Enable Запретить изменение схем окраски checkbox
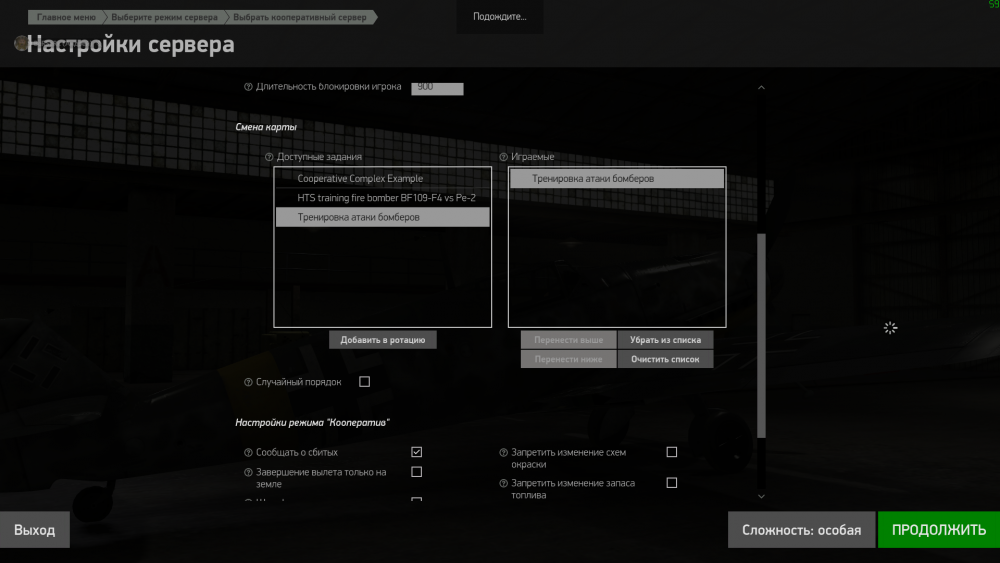1000x563 pixels. click(x=672, y=451)
